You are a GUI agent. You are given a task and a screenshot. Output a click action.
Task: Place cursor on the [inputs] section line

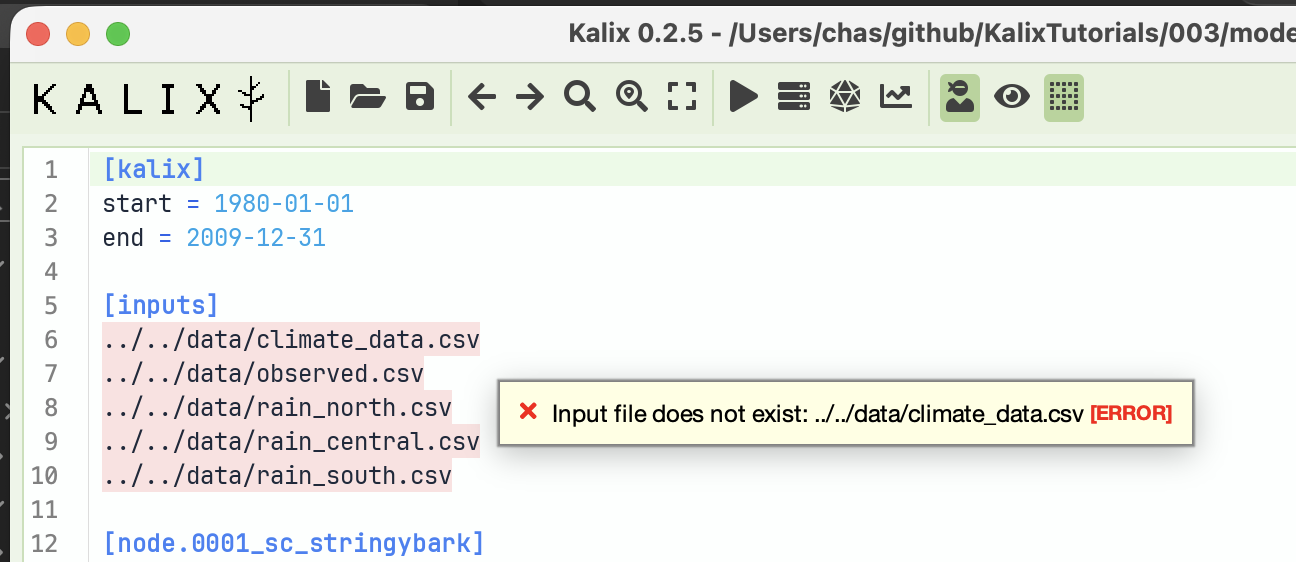click(x=160, y=305)
